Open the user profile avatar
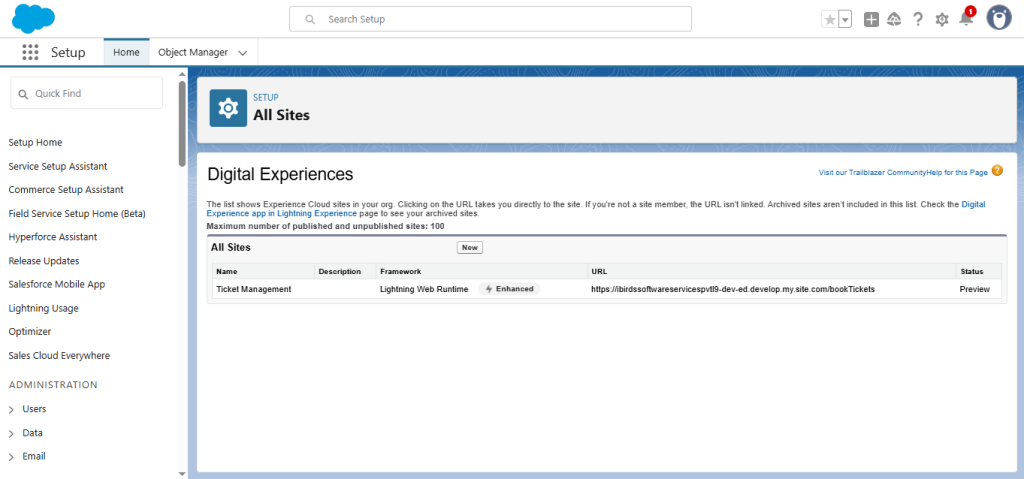Image resolution: width=1024 pixels, height=479 pixels. [998, 18]
